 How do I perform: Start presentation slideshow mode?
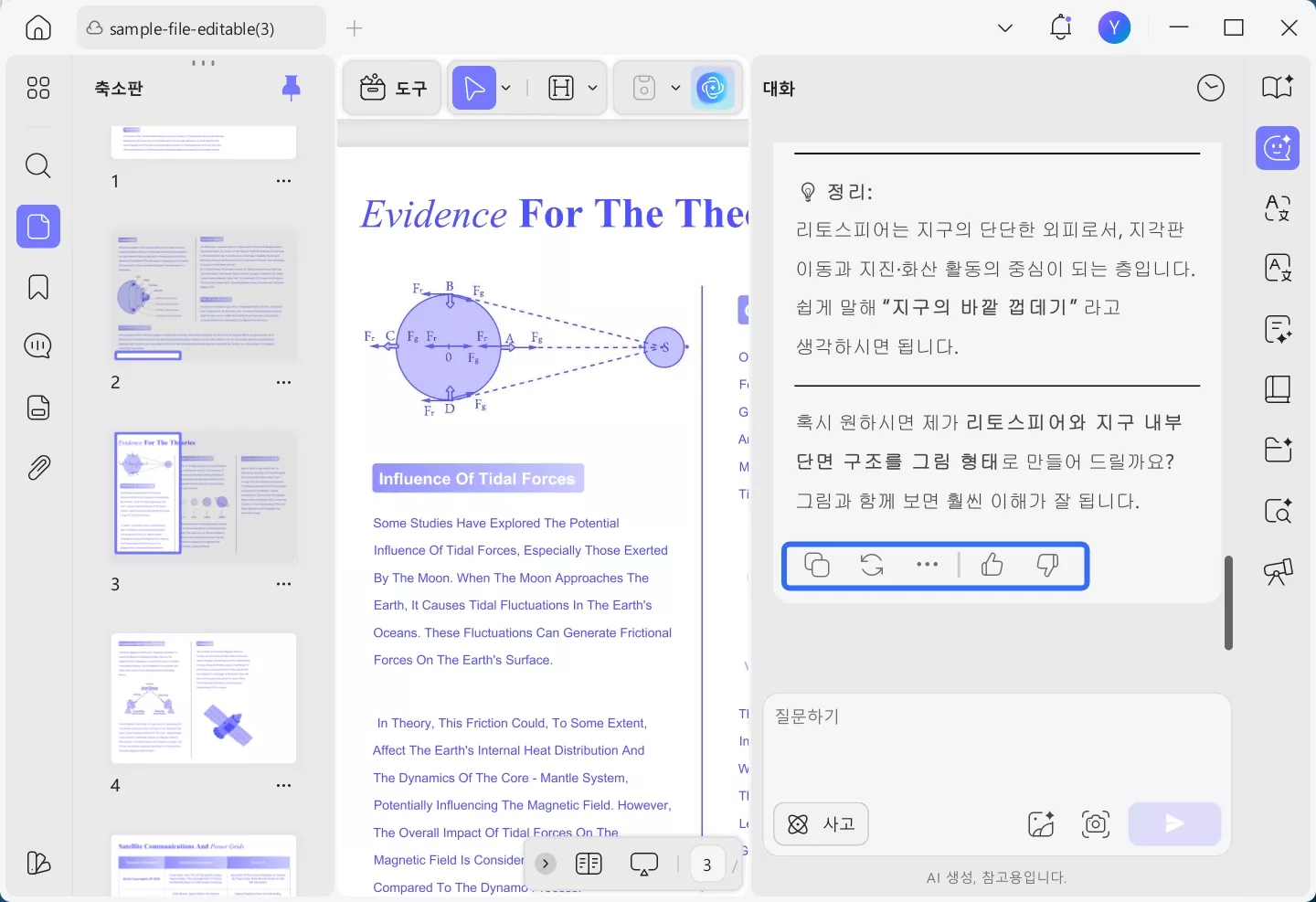click(644, 864)
